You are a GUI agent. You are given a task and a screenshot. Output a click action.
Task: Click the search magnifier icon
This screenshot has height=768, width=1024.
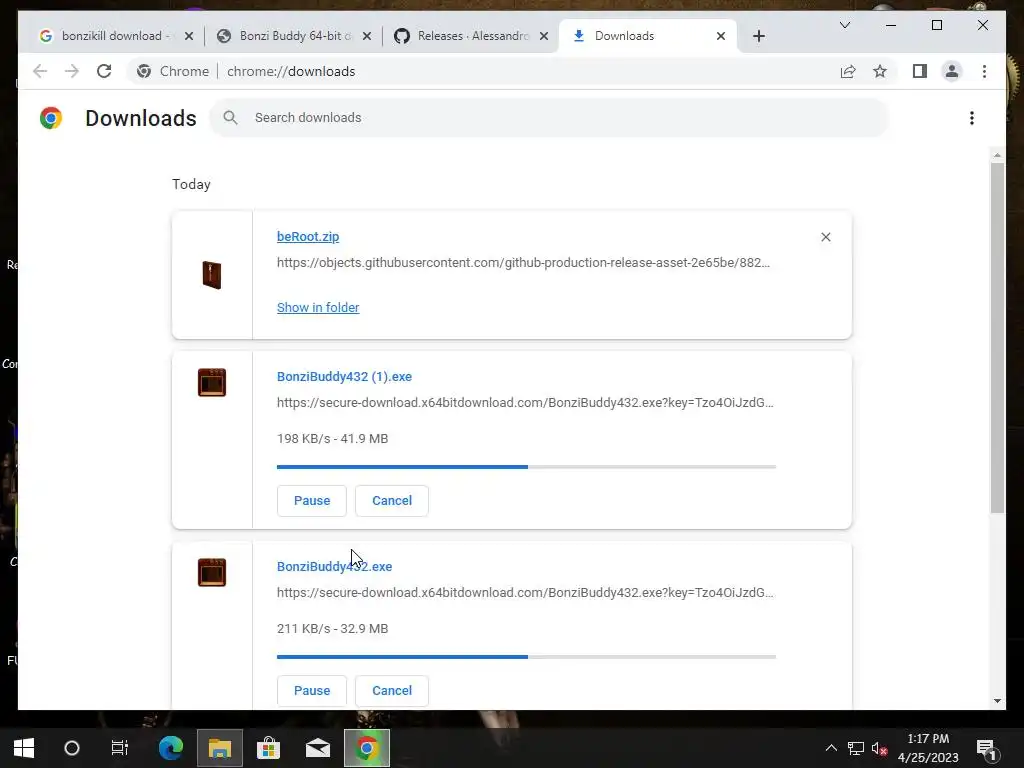(x=230, y=118)
